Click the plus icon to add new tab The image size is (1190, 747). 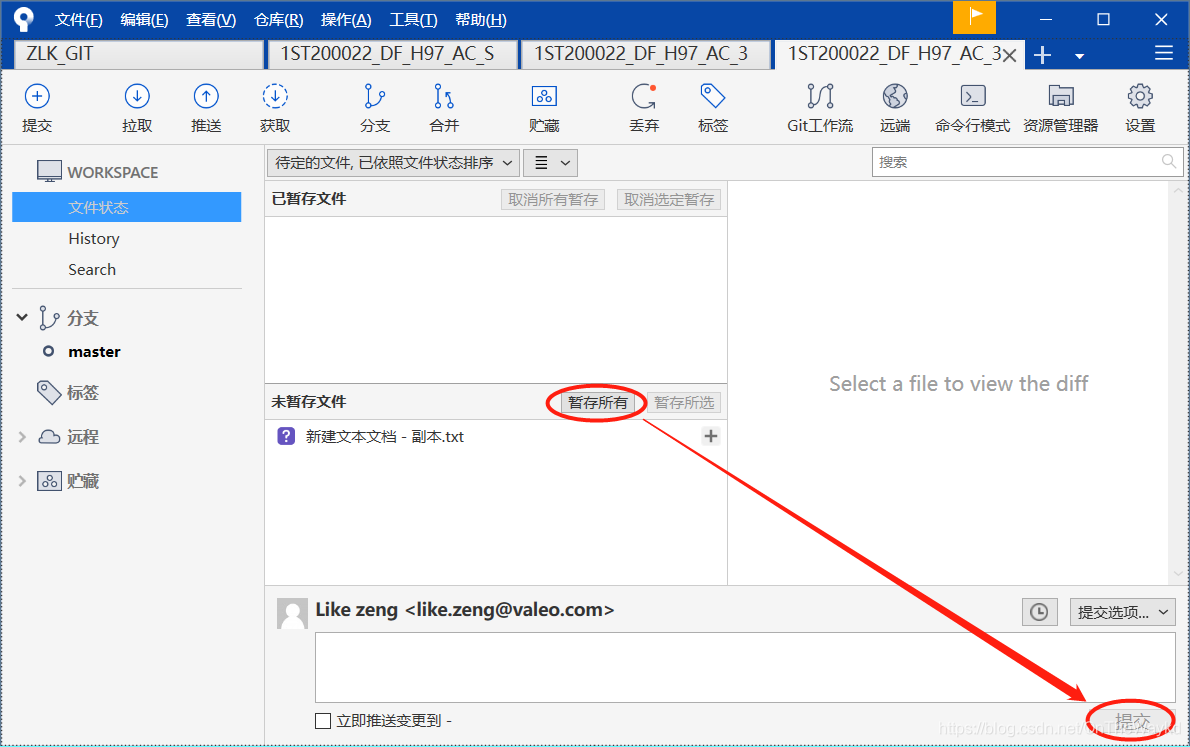pyautogui.click(x=1043, y=55)
